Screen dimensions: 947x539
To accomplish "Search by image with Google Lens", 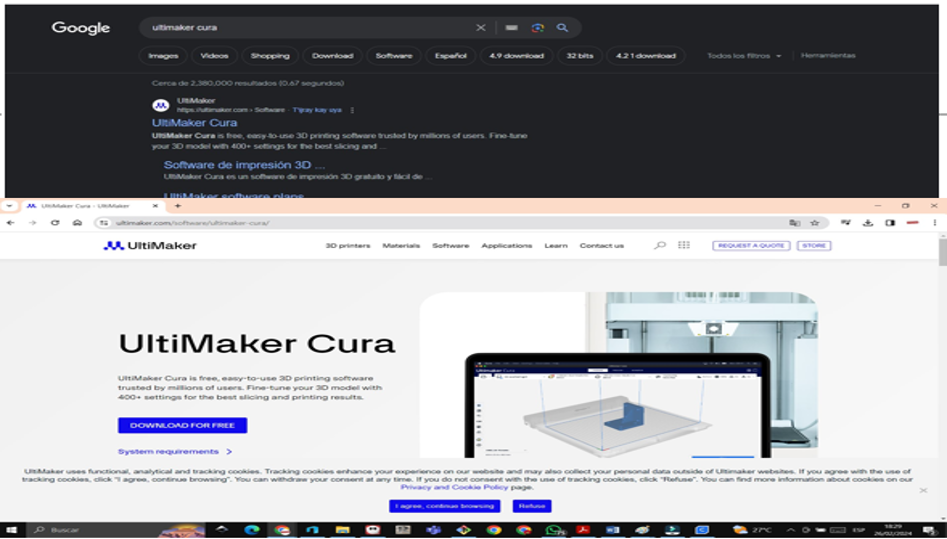I will [x=538, y=28].
